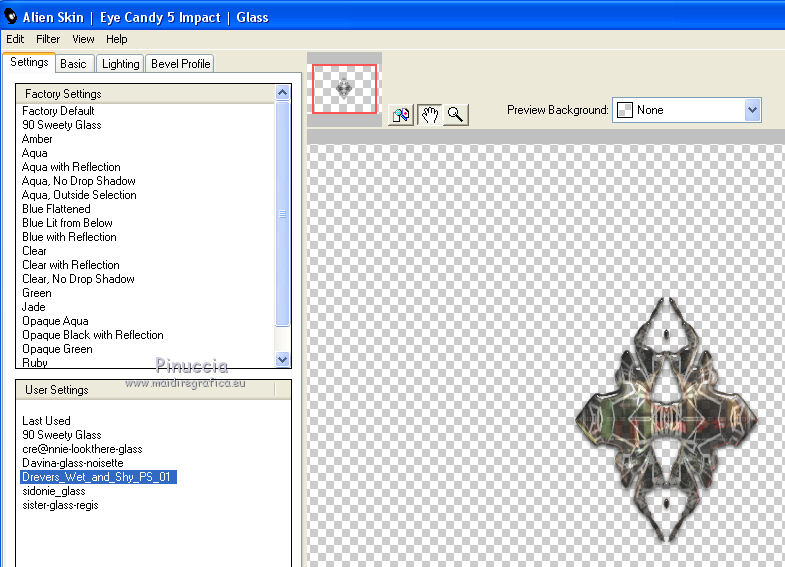The width and height of the screenshot is (785, 567).
Task: Select Davina-glass-noisette user preset
Action: pyautogui.click(x=73, y=463)
